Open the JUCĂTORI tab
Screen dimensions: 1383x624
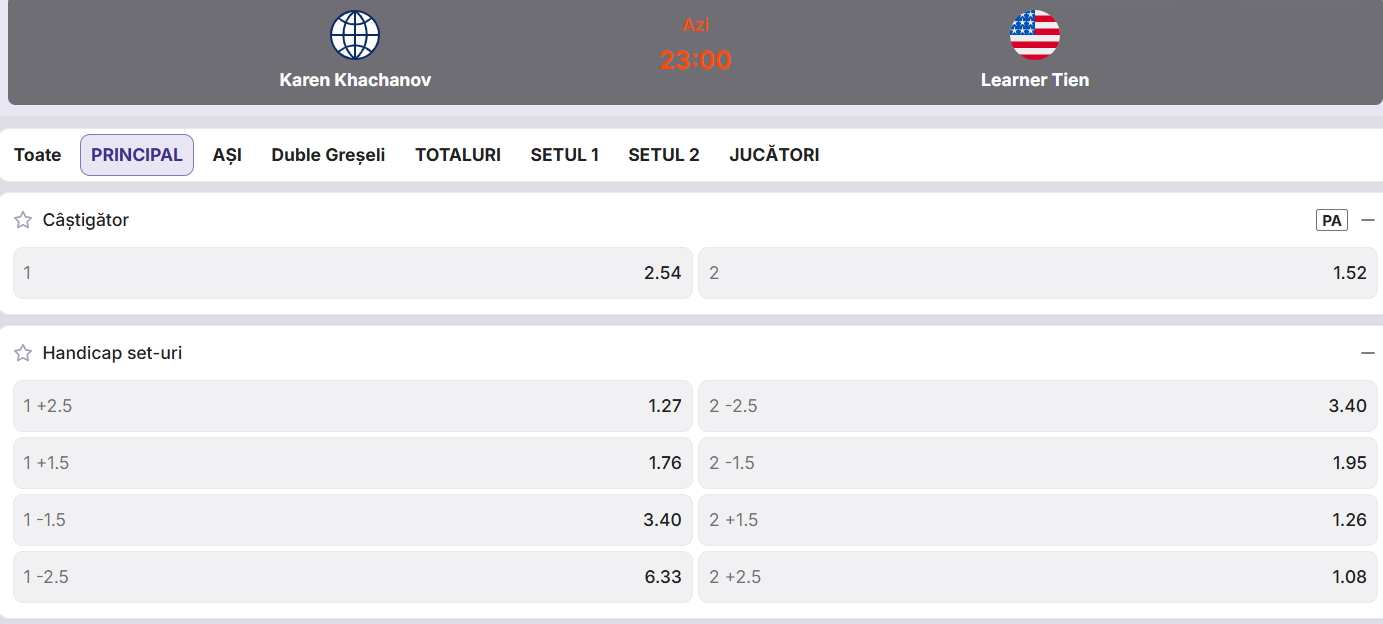pos(774,155)
